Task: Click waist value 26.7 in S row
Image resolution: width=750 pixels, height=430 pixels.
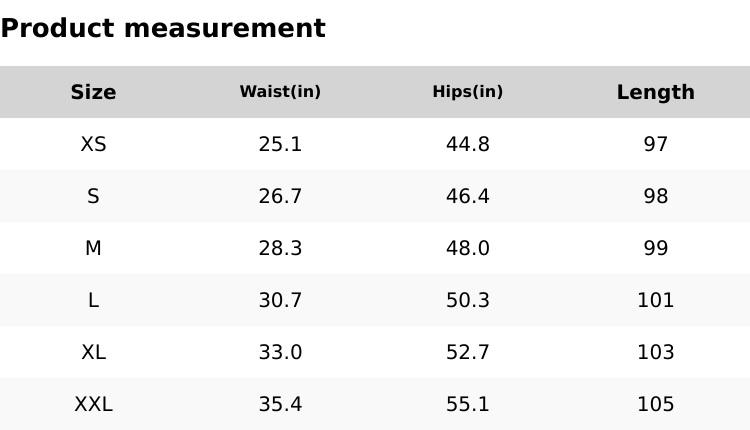Action: pyautogui.click(x=280, y=196)
